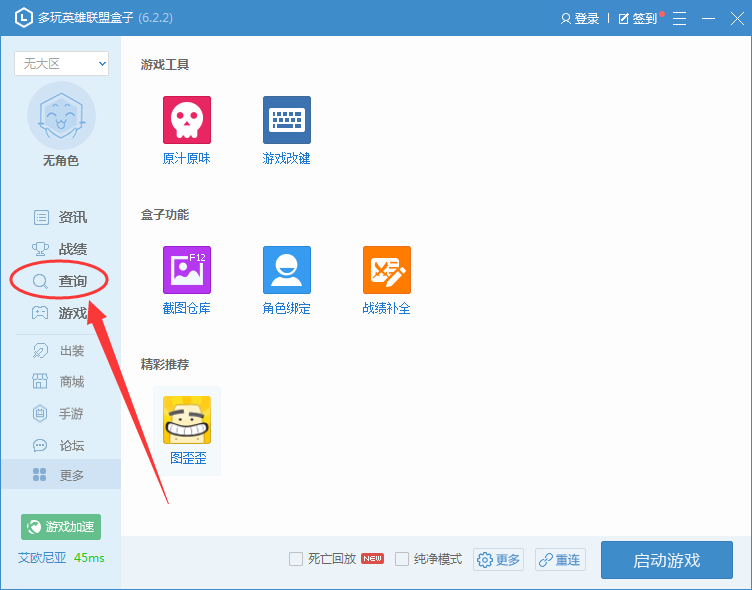Click the 角色绑定 text label
This screenshot has height=590, width=752.
[287, 308]
